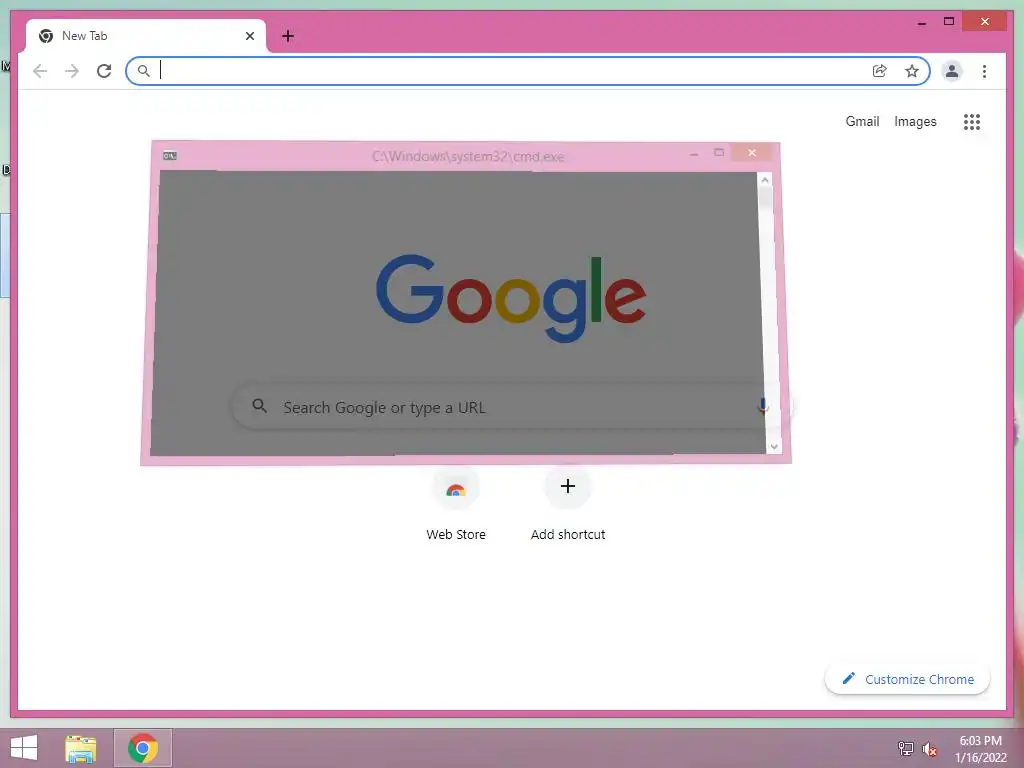Minimize the Chrome window
The image size is (1024, 768).
point(921,22)
